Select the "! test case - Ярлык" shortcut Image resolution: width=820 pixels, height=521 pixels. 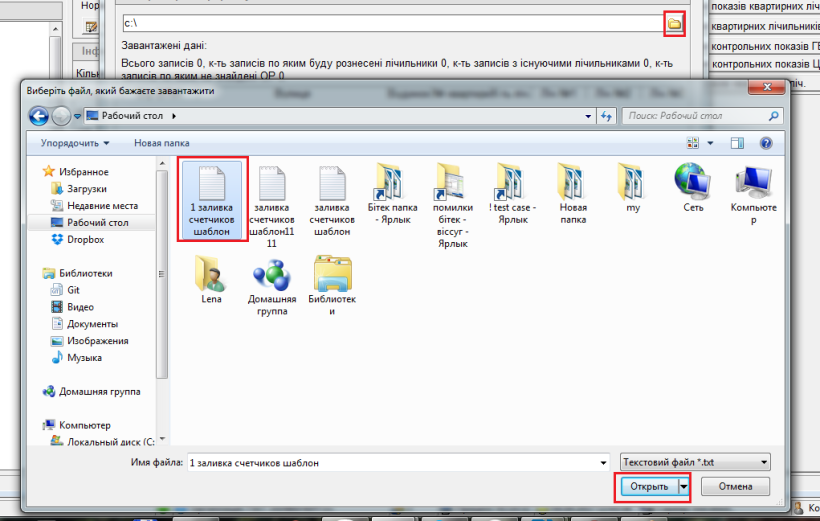pyautogui.click(x=512, y=197)
